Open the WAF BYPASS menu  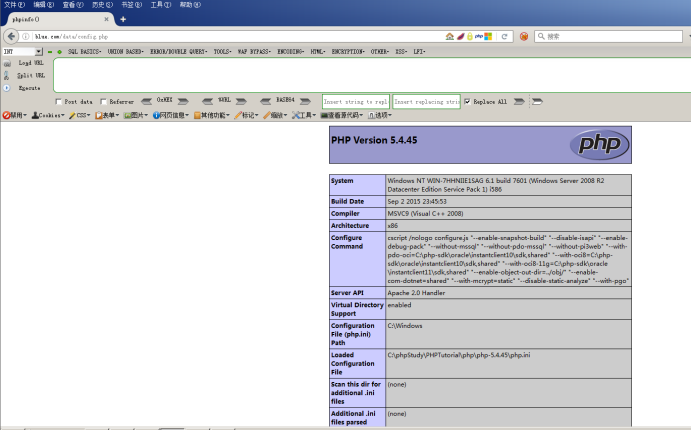pyautogui.click(x=254, y=52)
